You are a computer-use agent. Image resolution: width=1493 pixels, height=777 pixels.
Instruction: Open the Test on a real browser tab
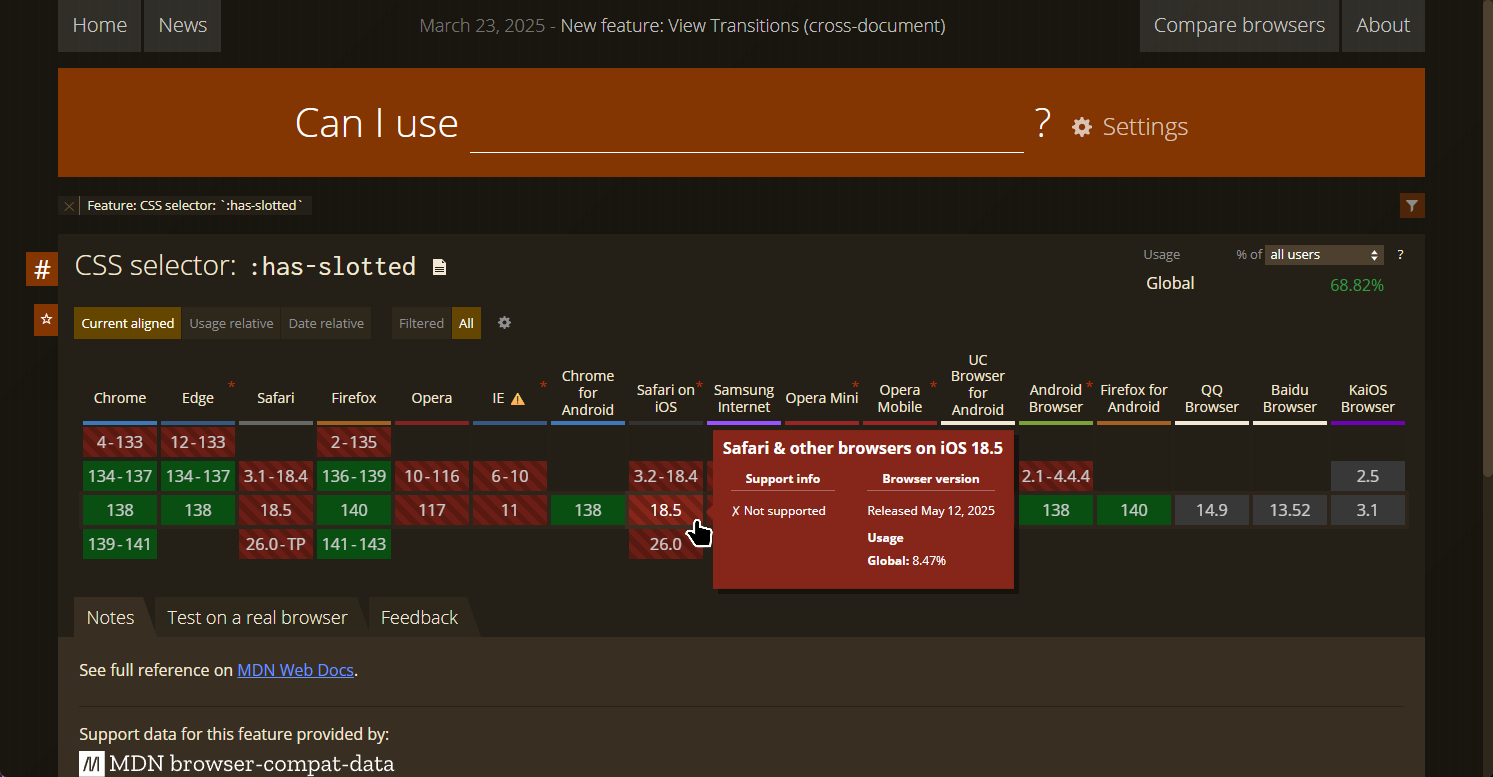click(257, 617)
